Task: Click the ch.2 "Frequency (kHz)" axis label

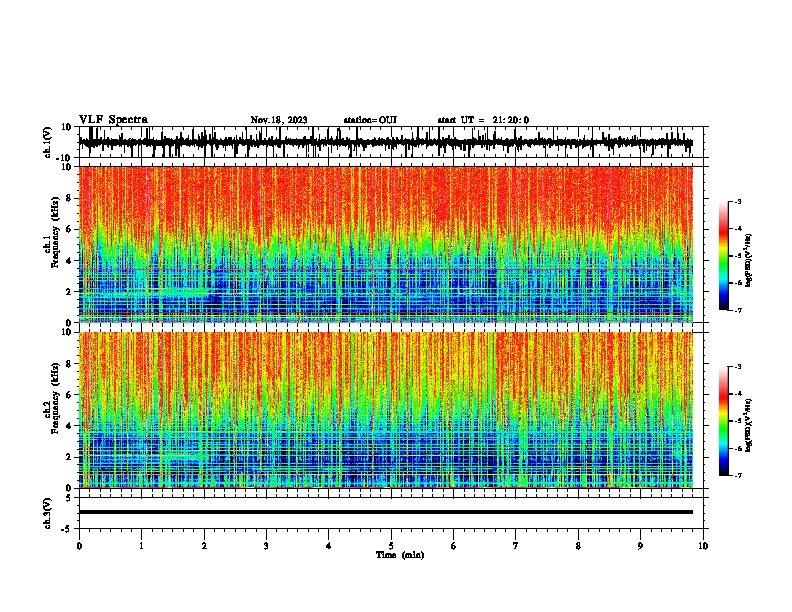Action: click(x=55, y=398)
